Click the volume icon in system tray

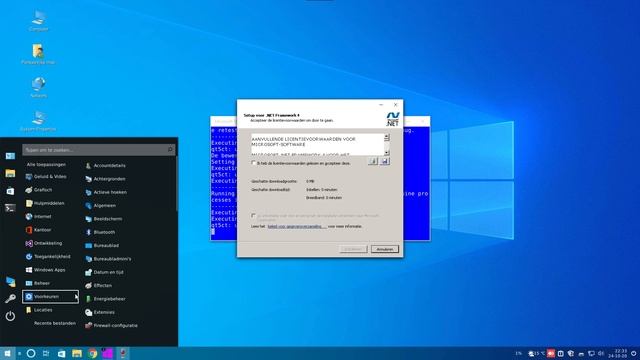click(x=601, y=353)
